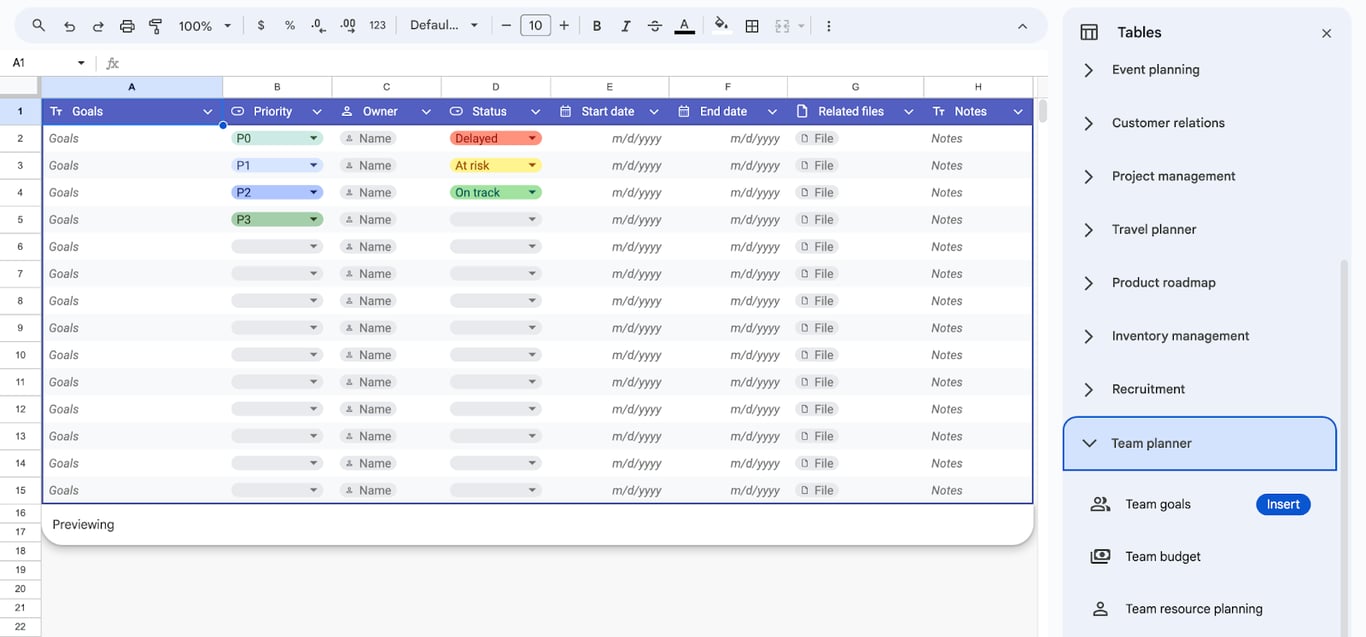The height and width of the screenshot is (637, 1366).
Task: Open the Related files column header dropdown
Action: pyautogui.click(x=909, y=112)
